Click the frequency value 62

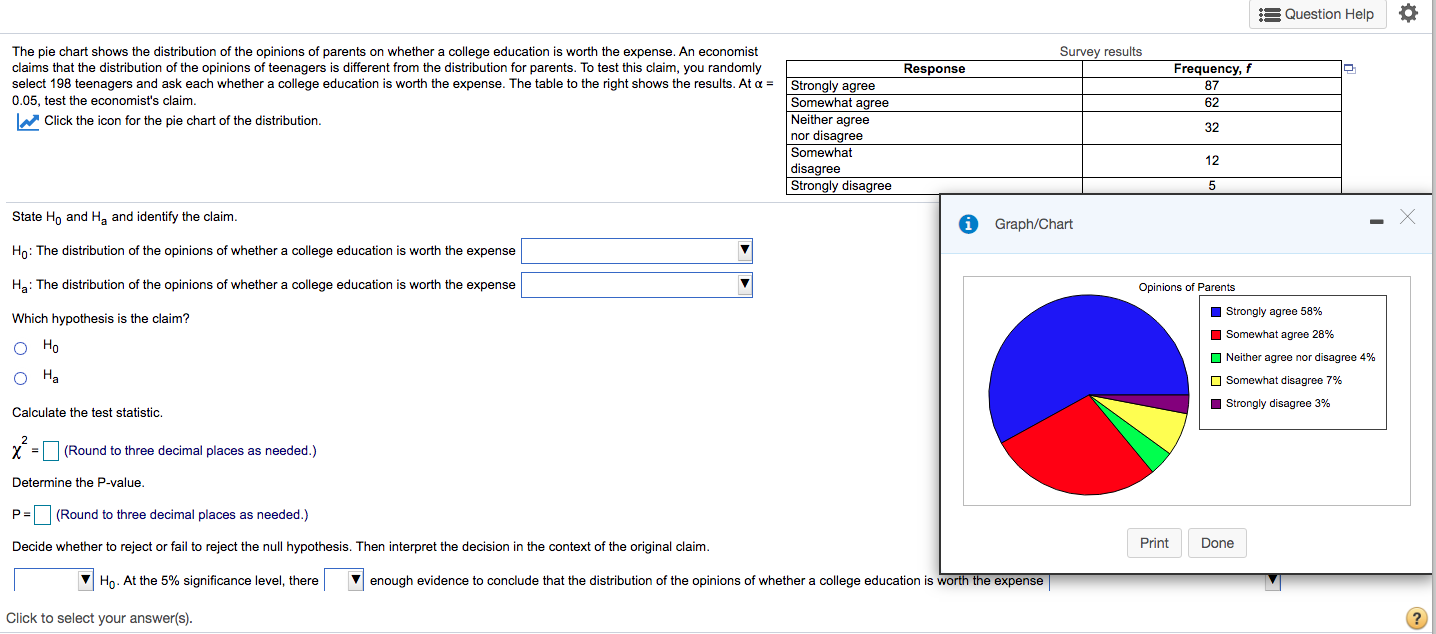coord(1212,103)
